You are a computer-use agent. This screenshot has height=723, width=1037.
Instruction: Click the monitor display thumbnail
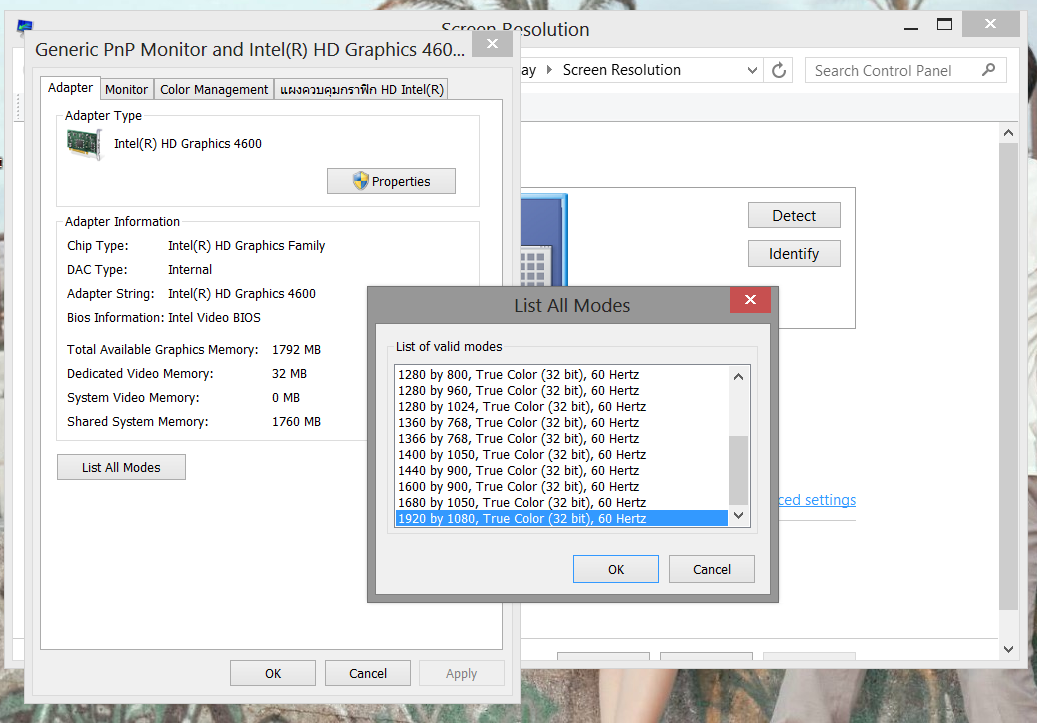coord(544,239)
